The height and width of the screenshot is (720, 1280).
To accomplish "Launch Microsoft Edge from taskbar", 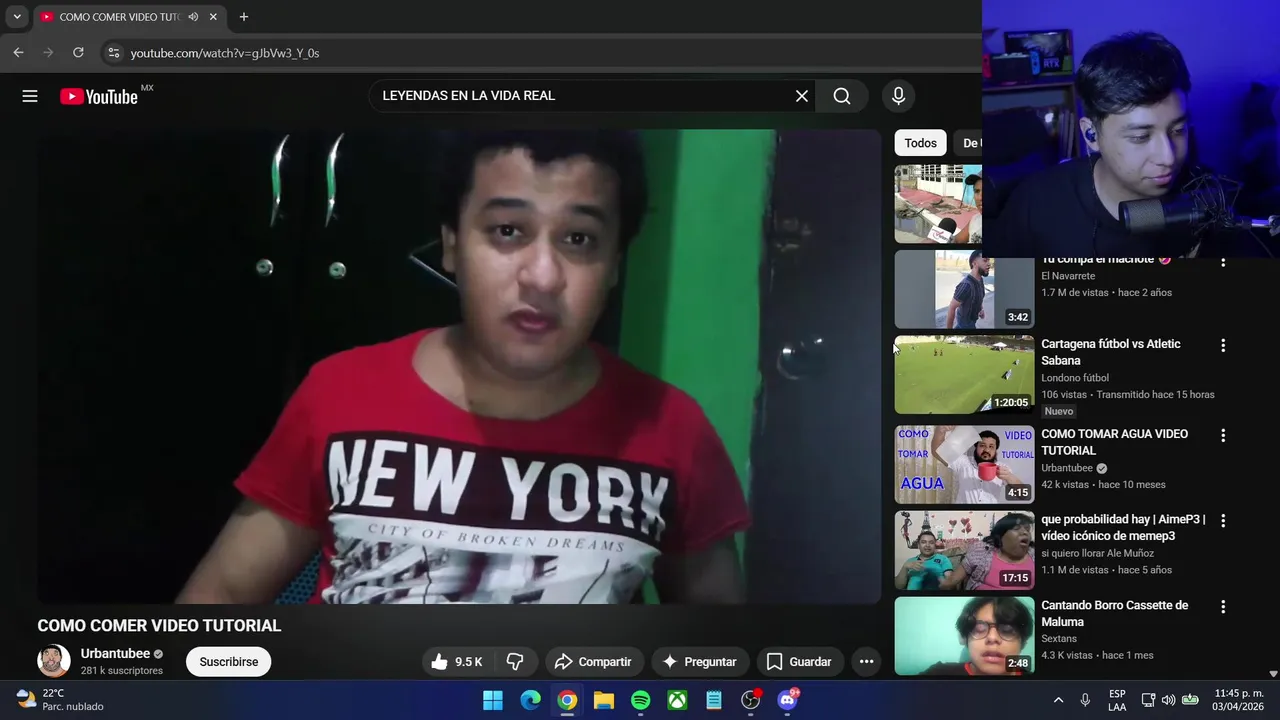I will 530,700.
